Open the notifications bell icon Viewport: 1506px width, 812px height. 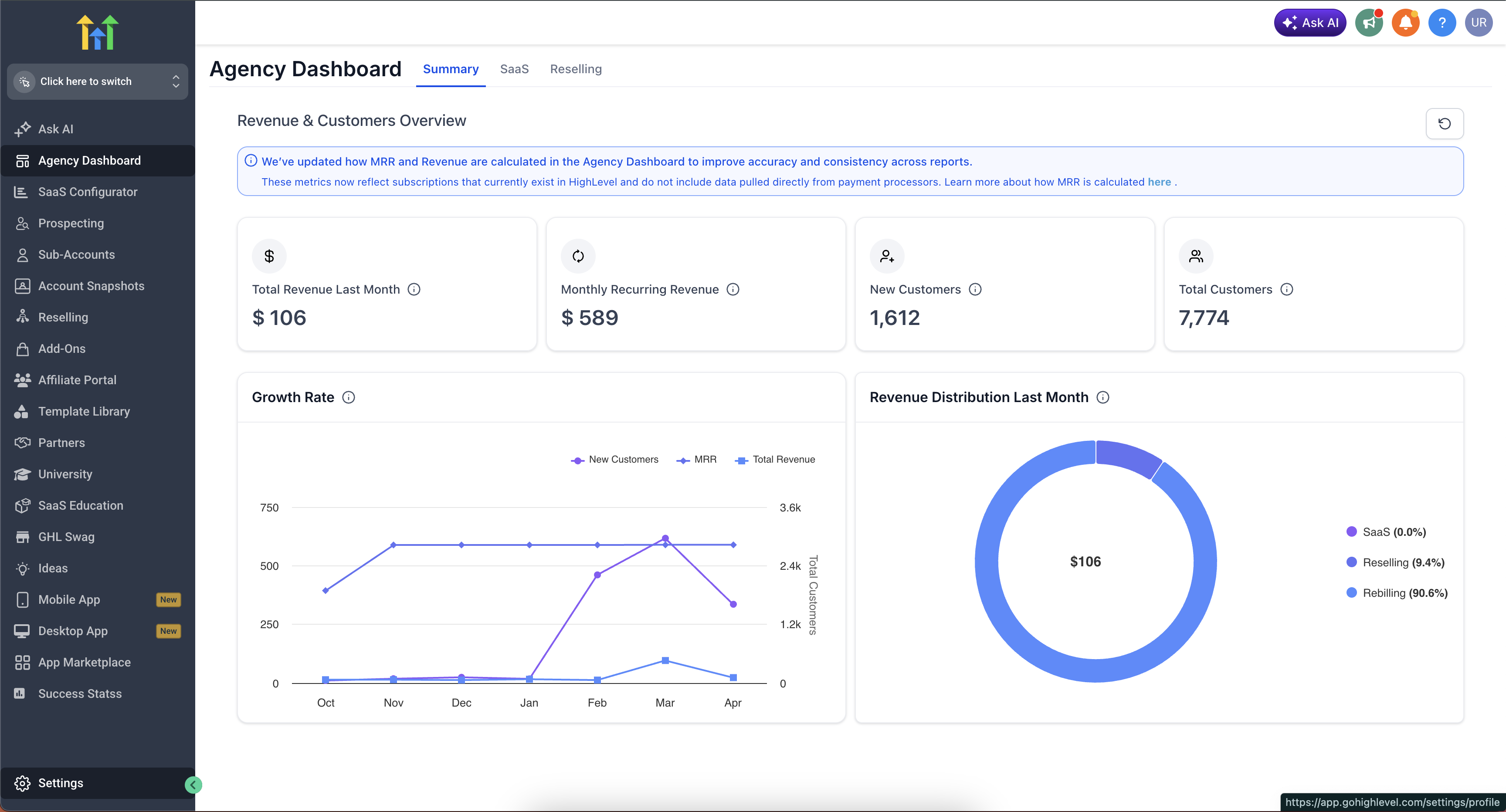(x=1405, y=23)
